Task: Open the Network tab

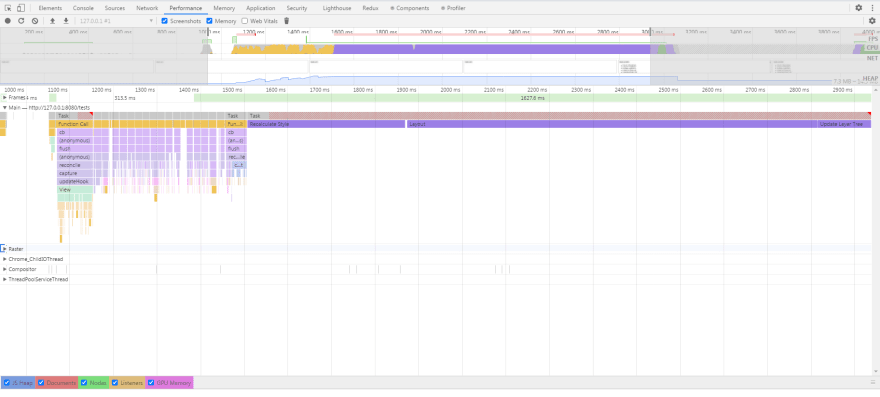Action: 147,8
